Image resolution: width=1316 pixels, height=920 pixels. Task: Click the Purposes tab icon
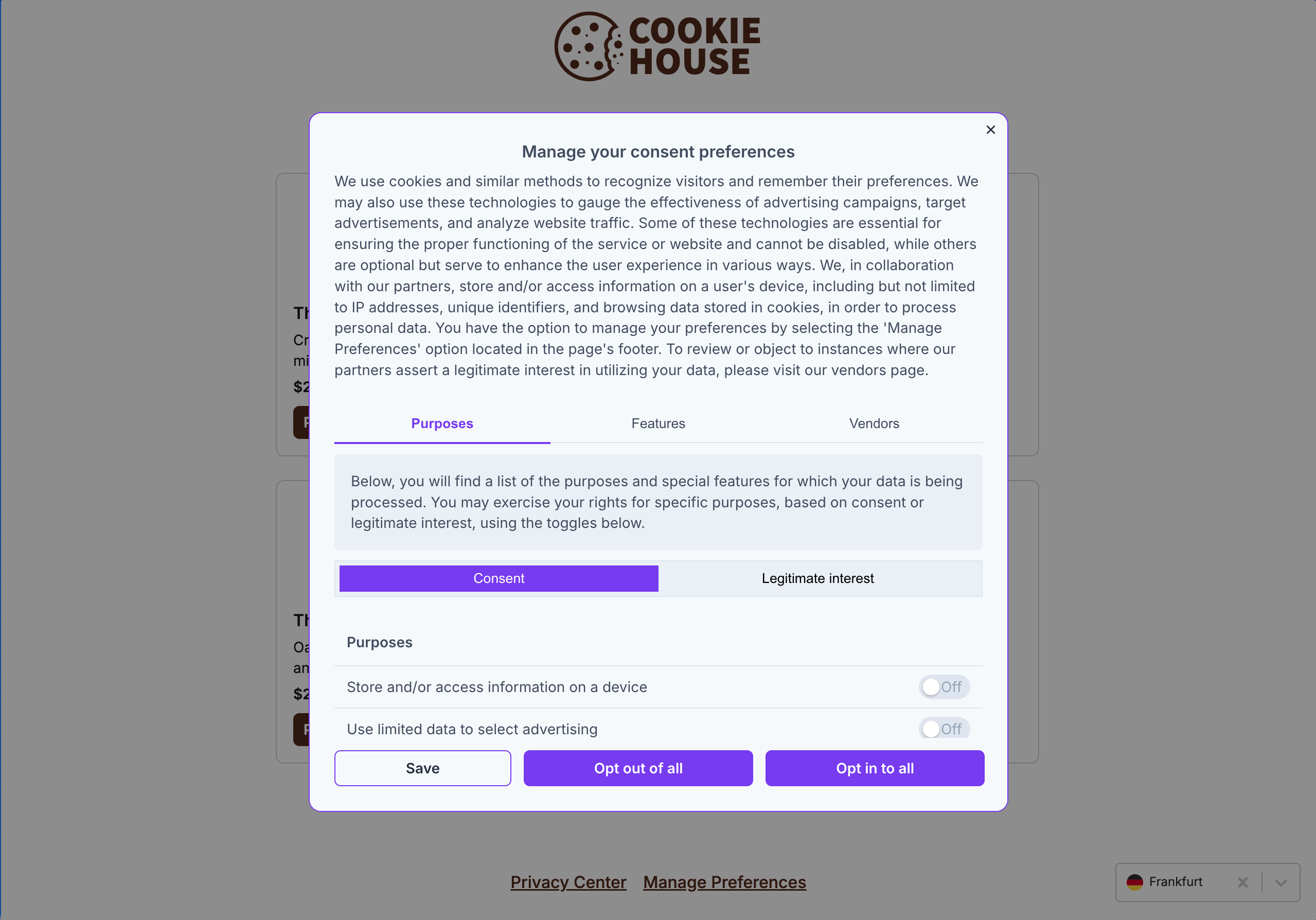pos(442,423)
